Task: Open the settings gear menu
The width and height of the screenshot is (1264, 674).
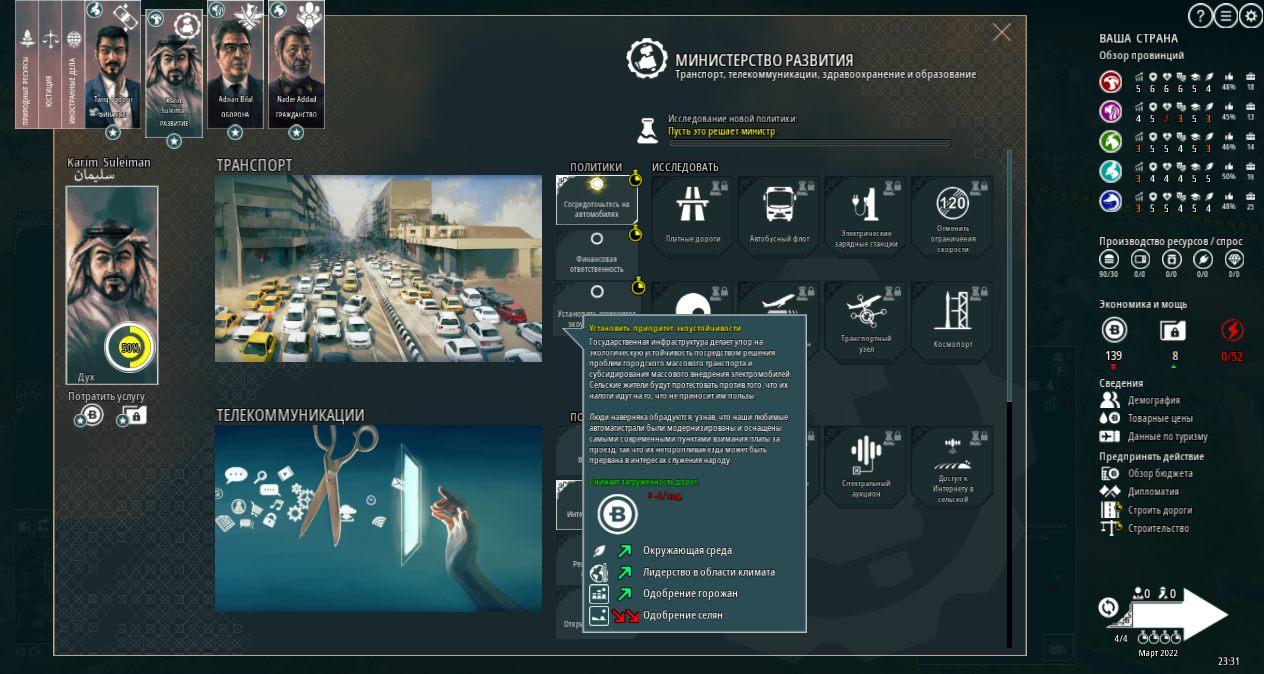Action: point(1249,16)
